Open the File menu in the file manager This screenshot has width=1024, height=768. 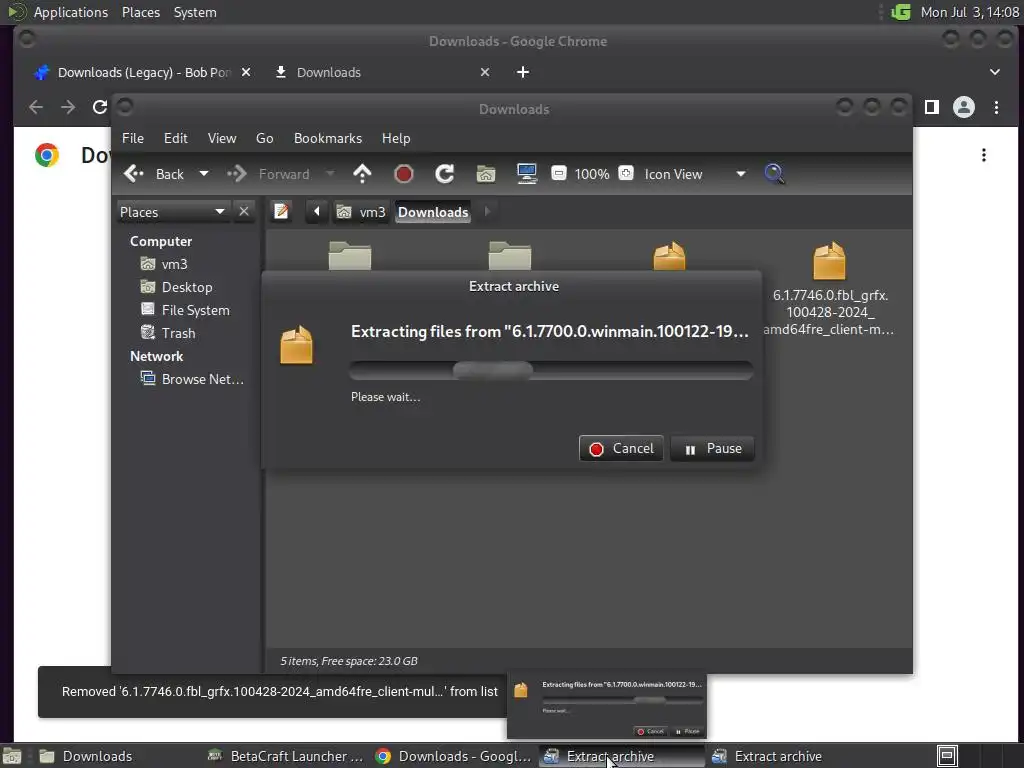tap(133, 138)
